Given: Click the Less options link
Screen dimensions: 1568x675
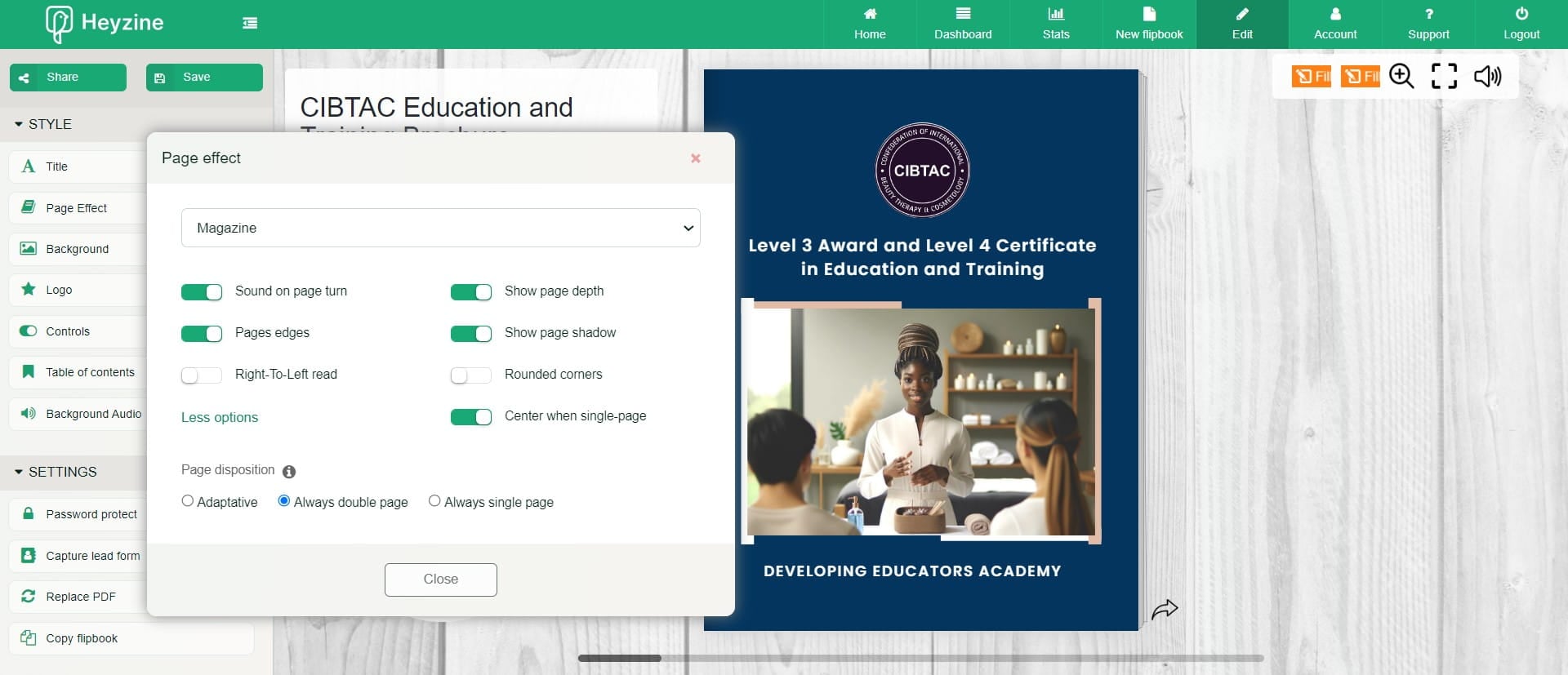Looking at the screenshot, I should [220, 417].
